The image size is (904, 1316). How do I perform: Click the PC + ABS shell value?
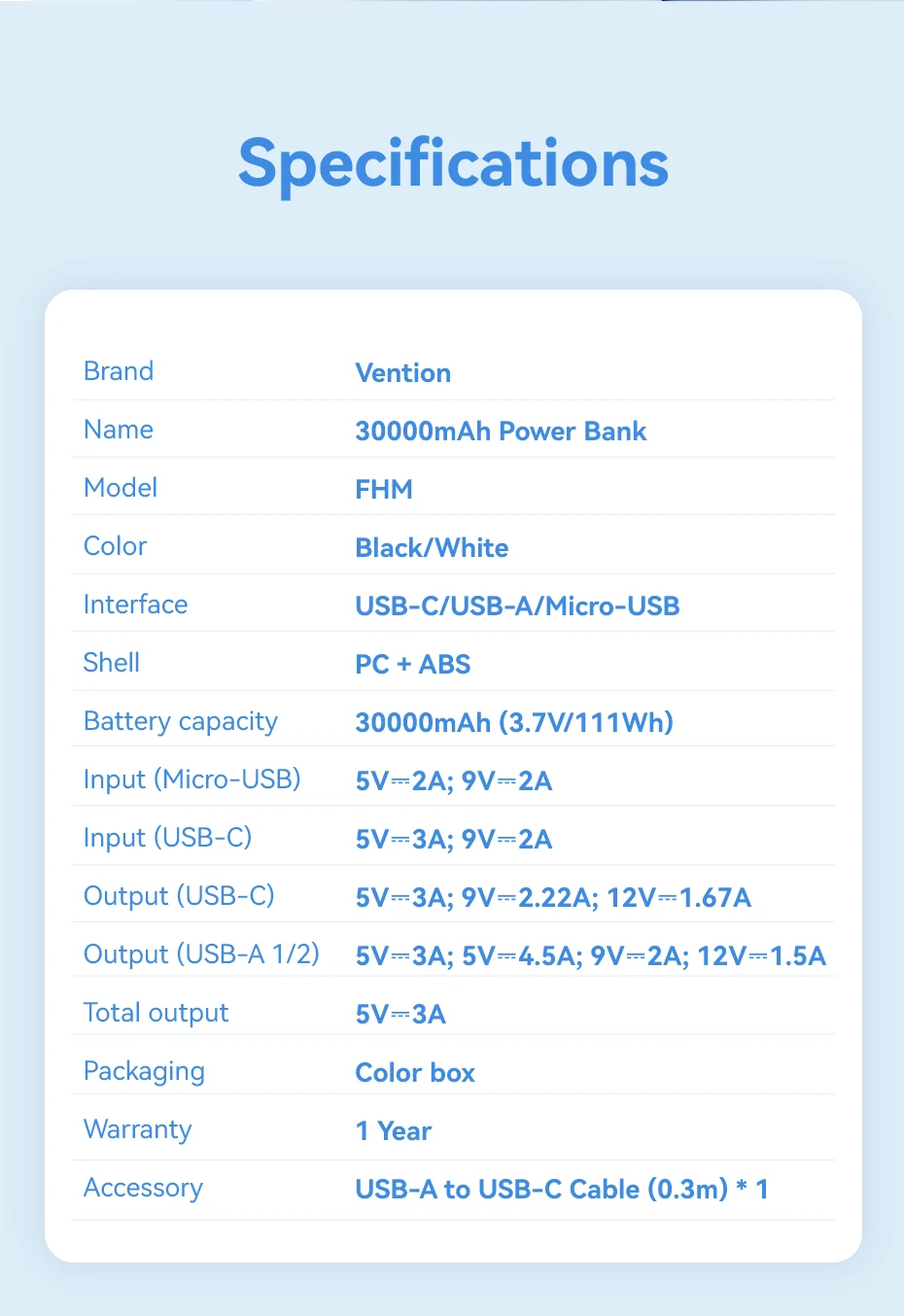(x=412, y=665)
